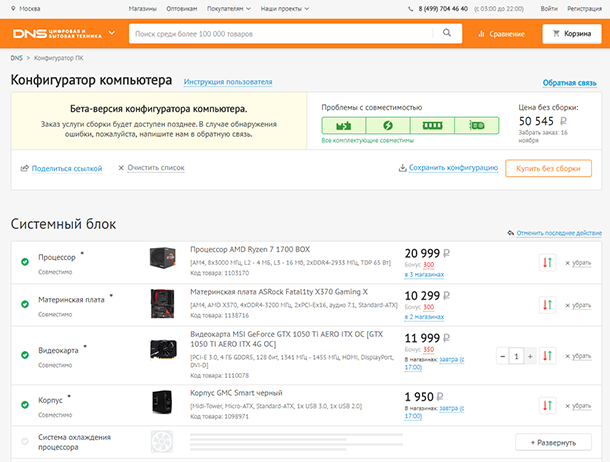Viewport: 610px width, 462px height.
Task: Open the MSI GeForce GTX 1050 Ti thumbnail
Action: pyautogui.click(x=163, y=349)
